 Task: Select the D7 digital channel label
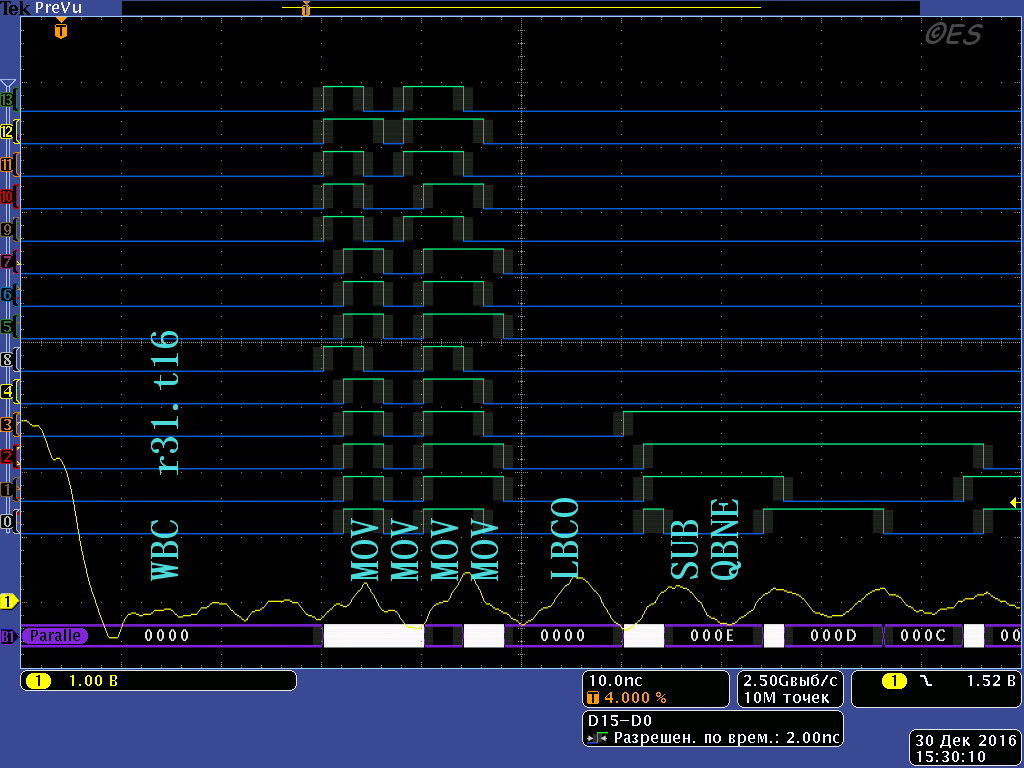[7, 263]
